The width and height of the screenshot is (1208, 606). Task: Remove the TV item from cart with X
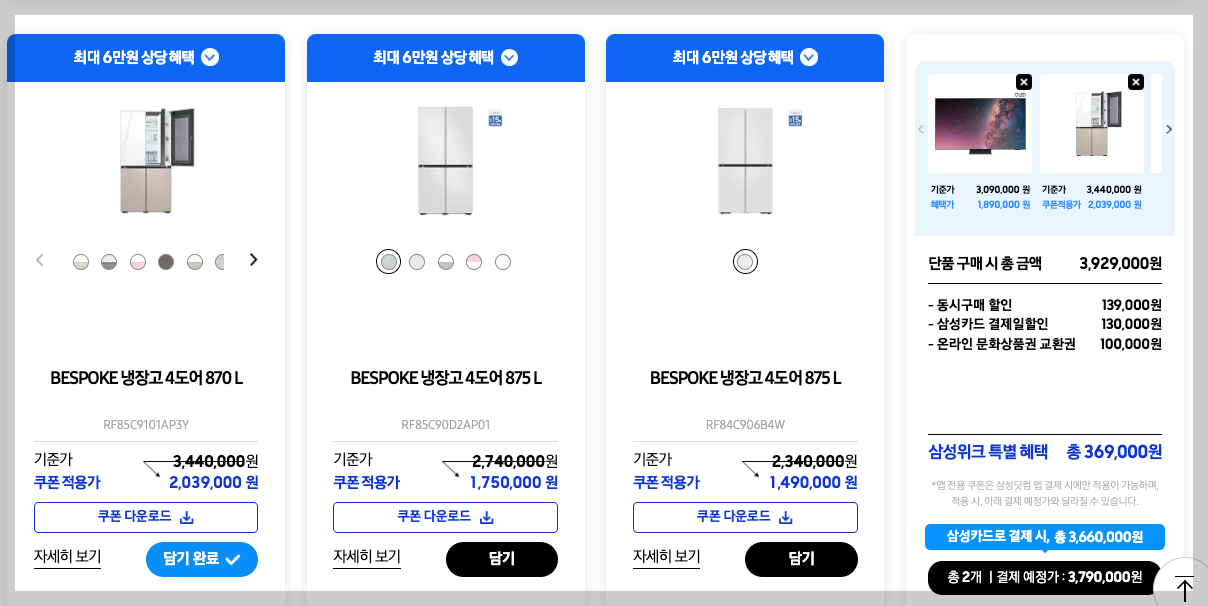(x=1023, y=81)
